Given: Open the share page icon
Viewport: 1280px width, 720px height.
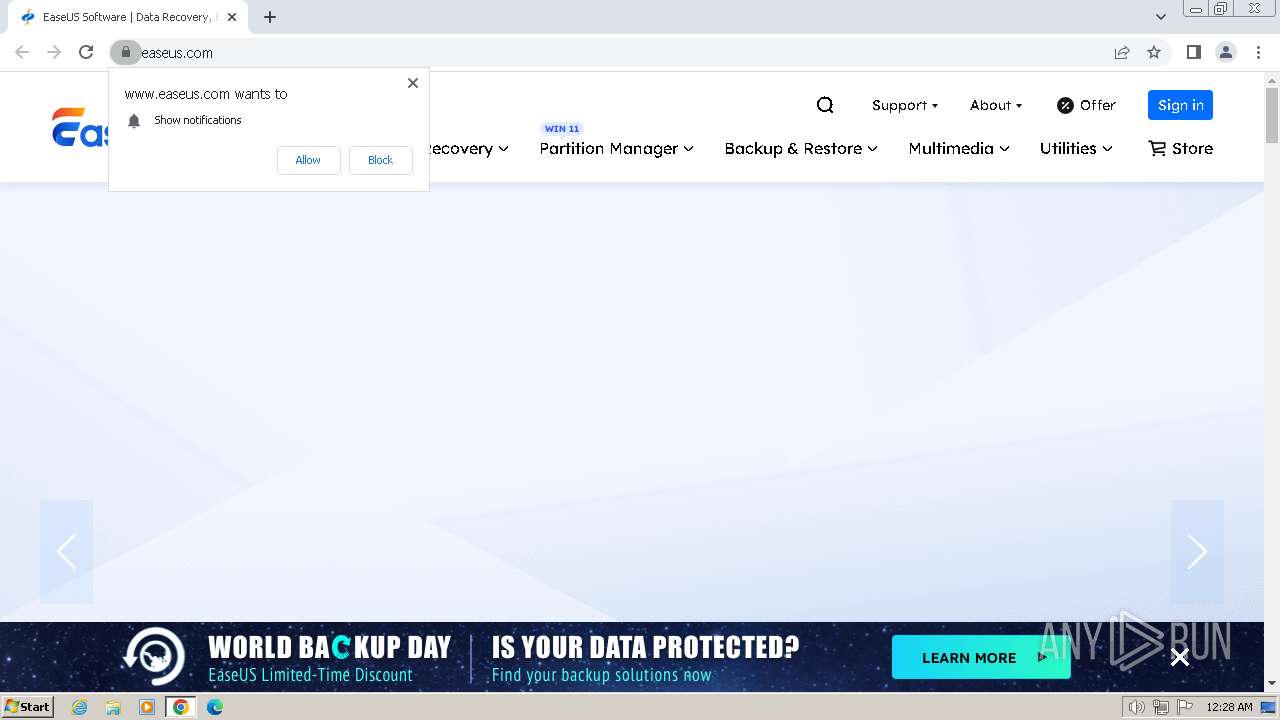Looking at the screenshot, I should [x=1122, y=52].
